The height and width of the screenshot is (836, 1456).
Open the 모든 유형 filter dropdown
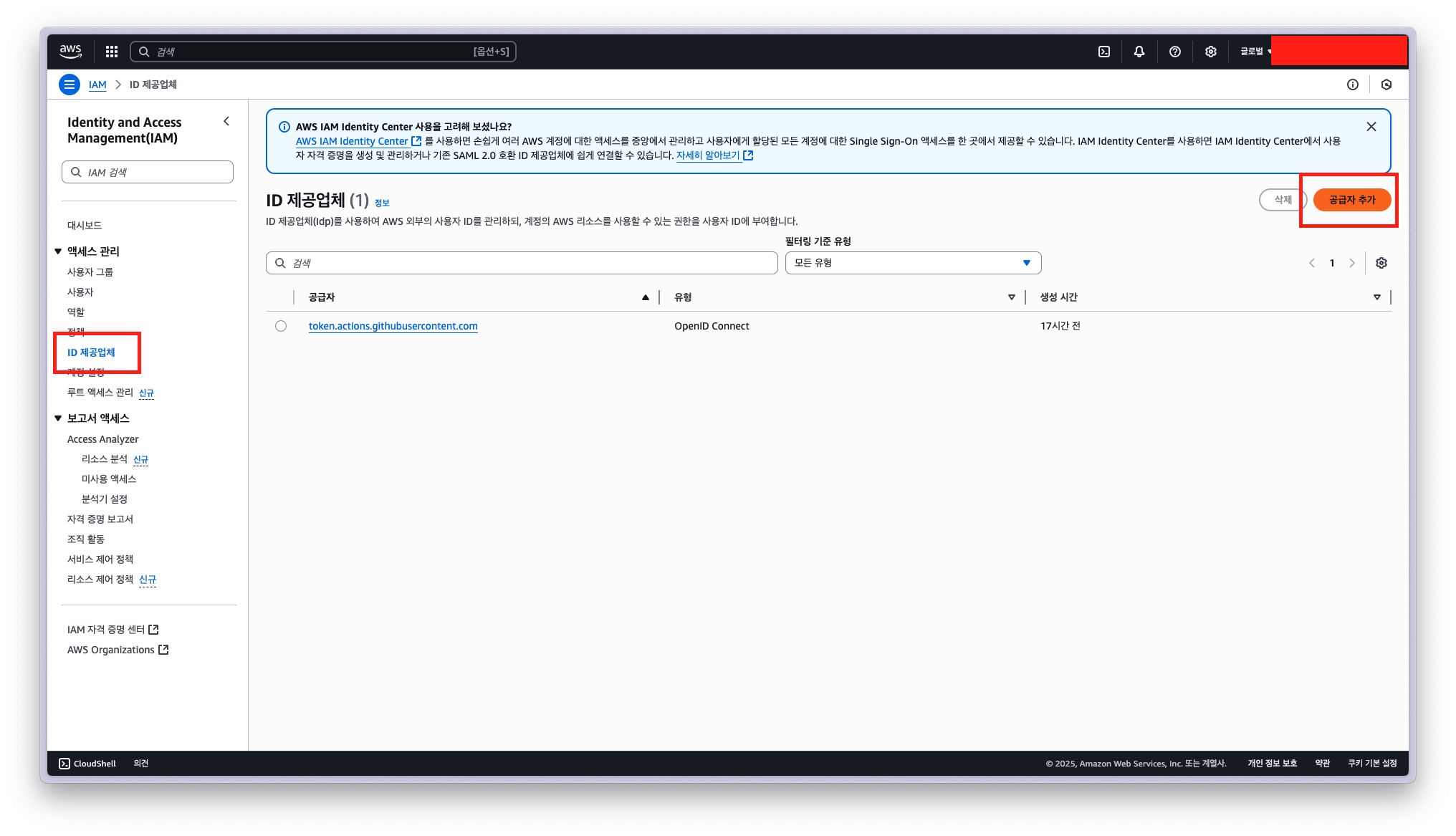913,263
